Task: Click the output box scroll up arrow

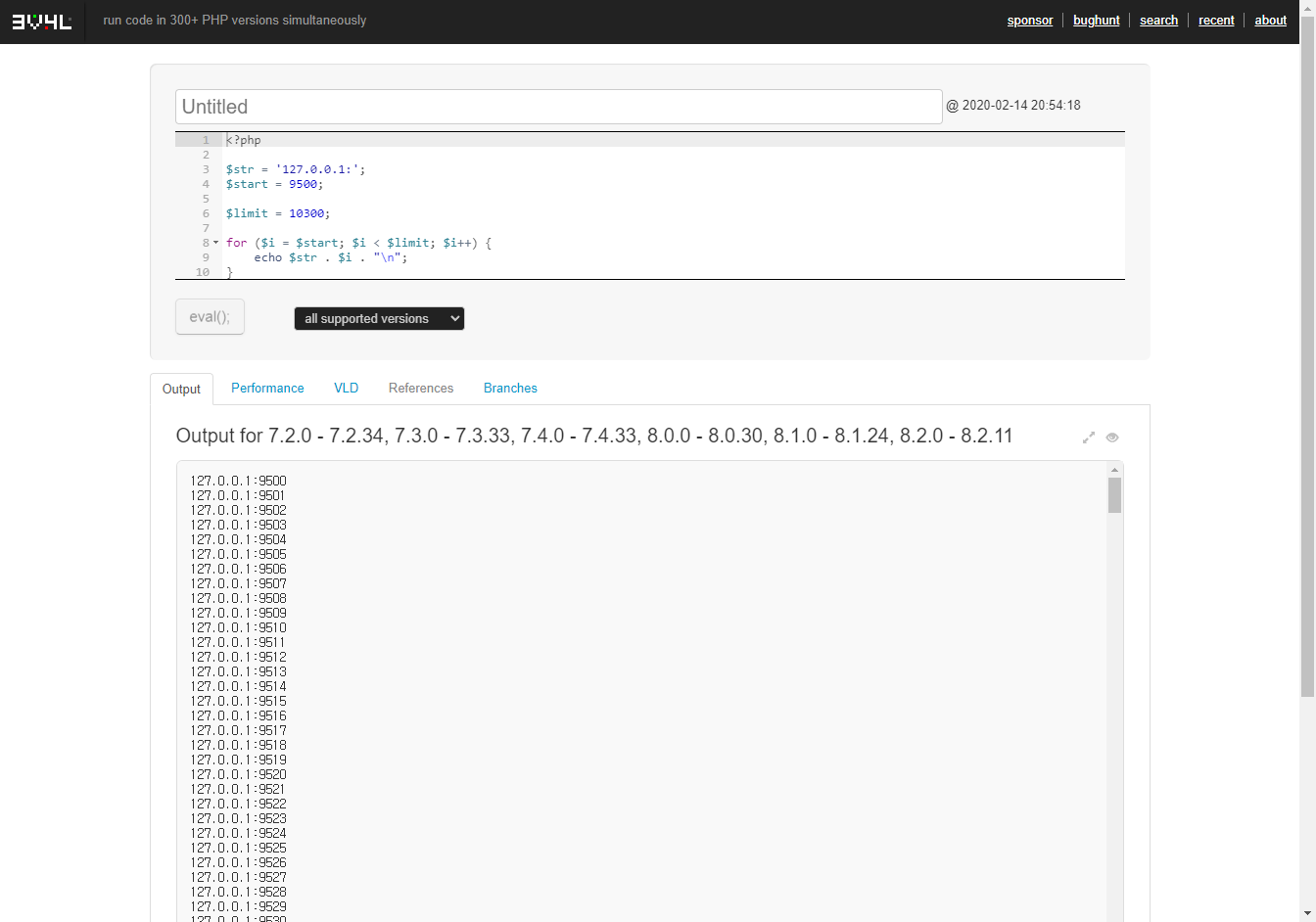Action: coord(1114,470)
